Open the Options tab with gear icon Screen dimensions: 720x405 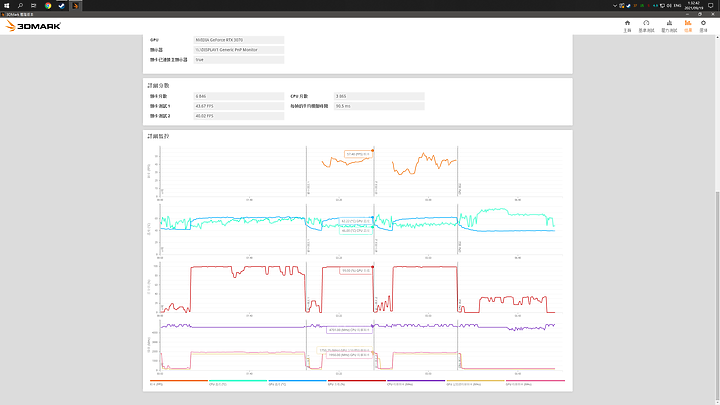point(703,26)
